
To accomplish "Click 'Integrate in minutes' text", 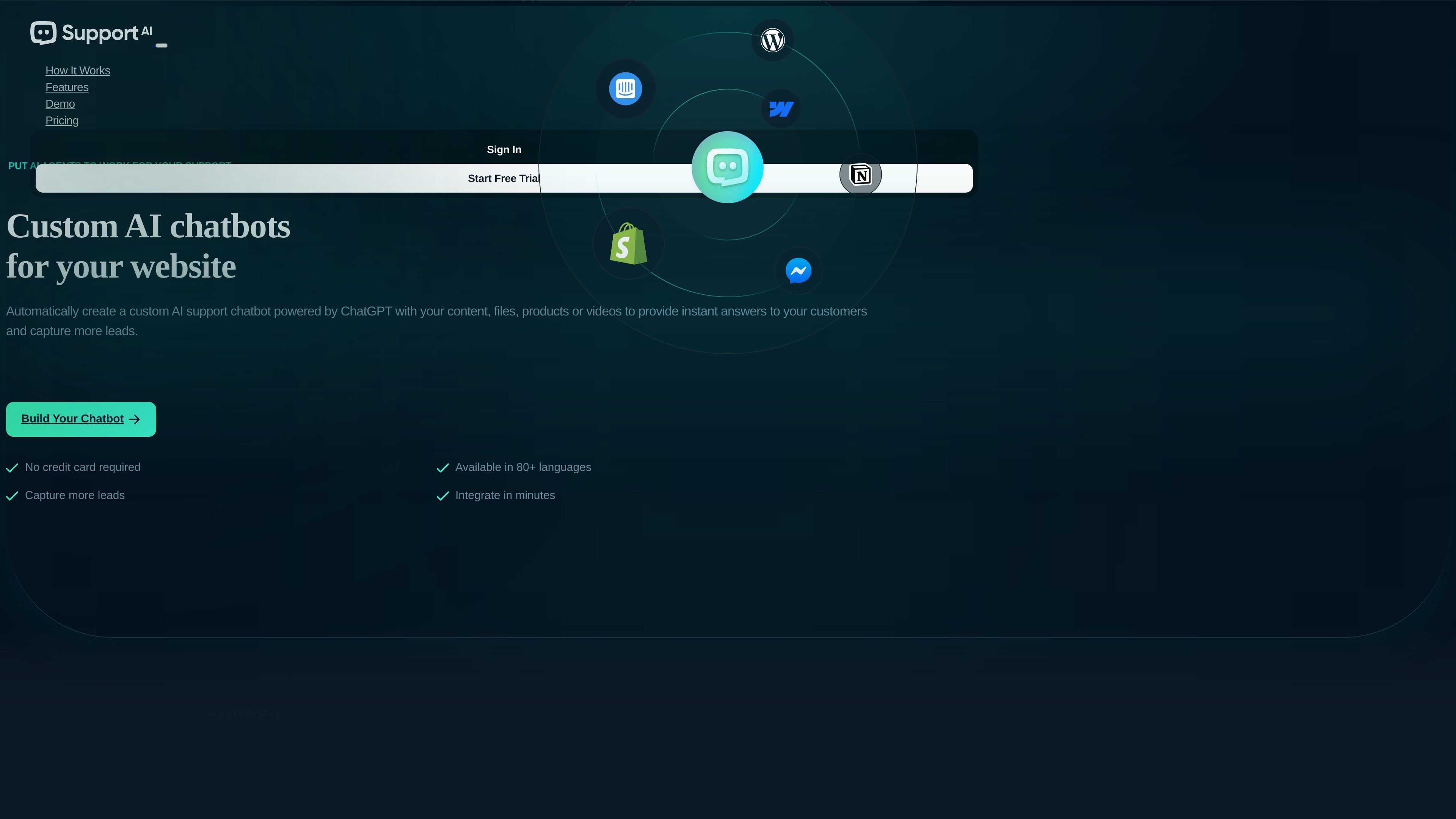I will coord(505,495).
